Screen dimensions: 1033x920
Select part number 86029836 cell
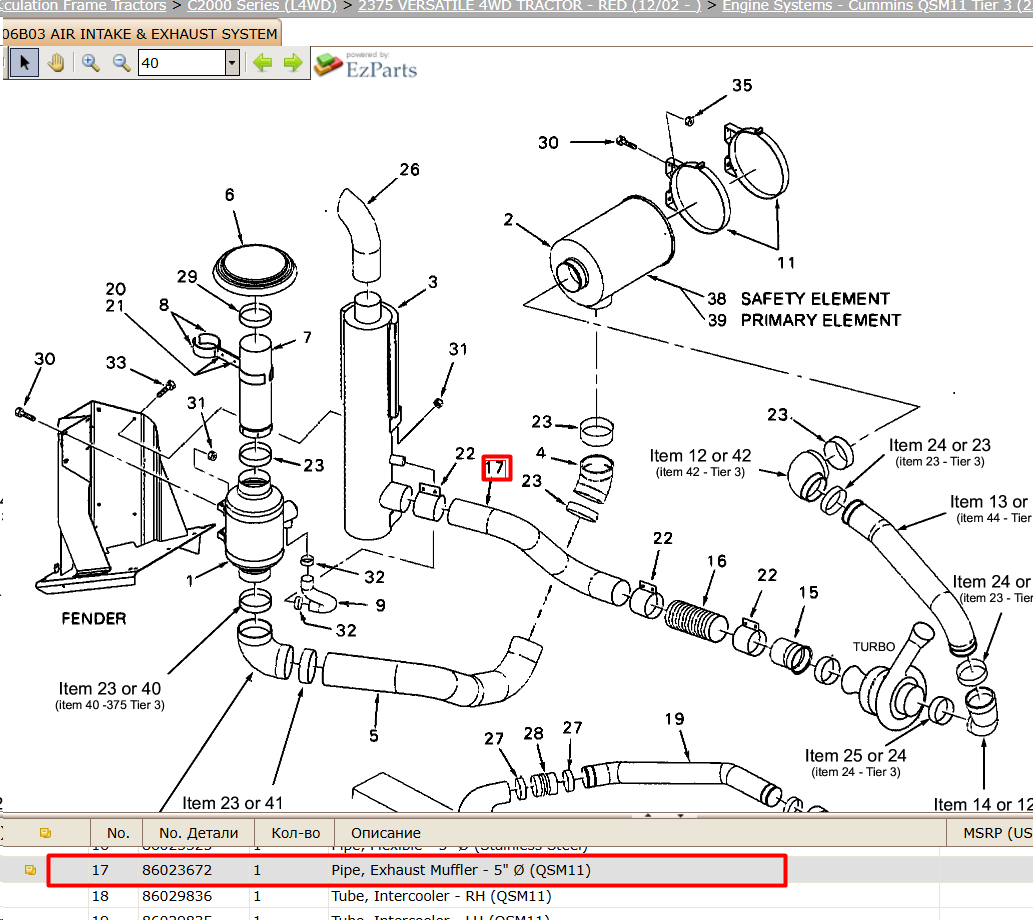[177, 896]
